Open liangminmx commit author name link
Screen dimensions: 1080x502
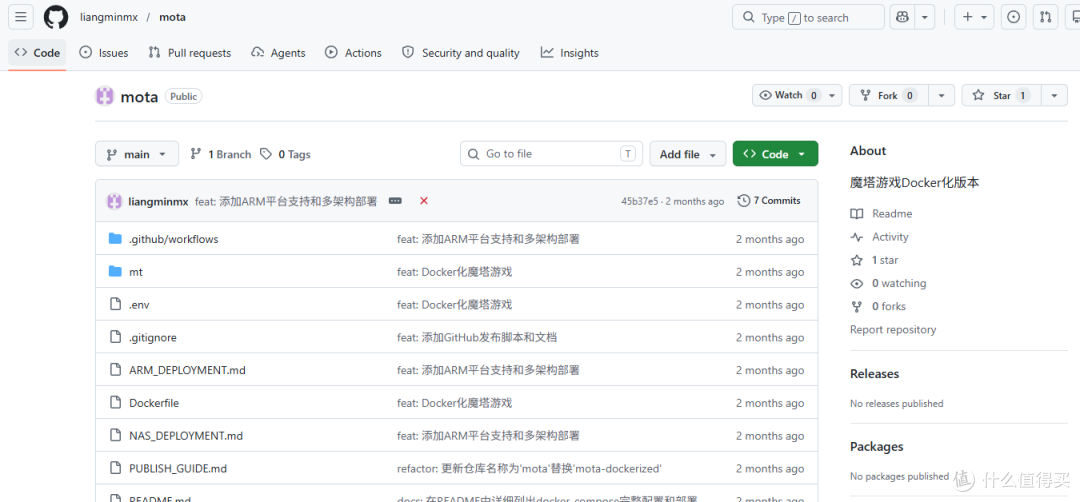coord(158,202)
